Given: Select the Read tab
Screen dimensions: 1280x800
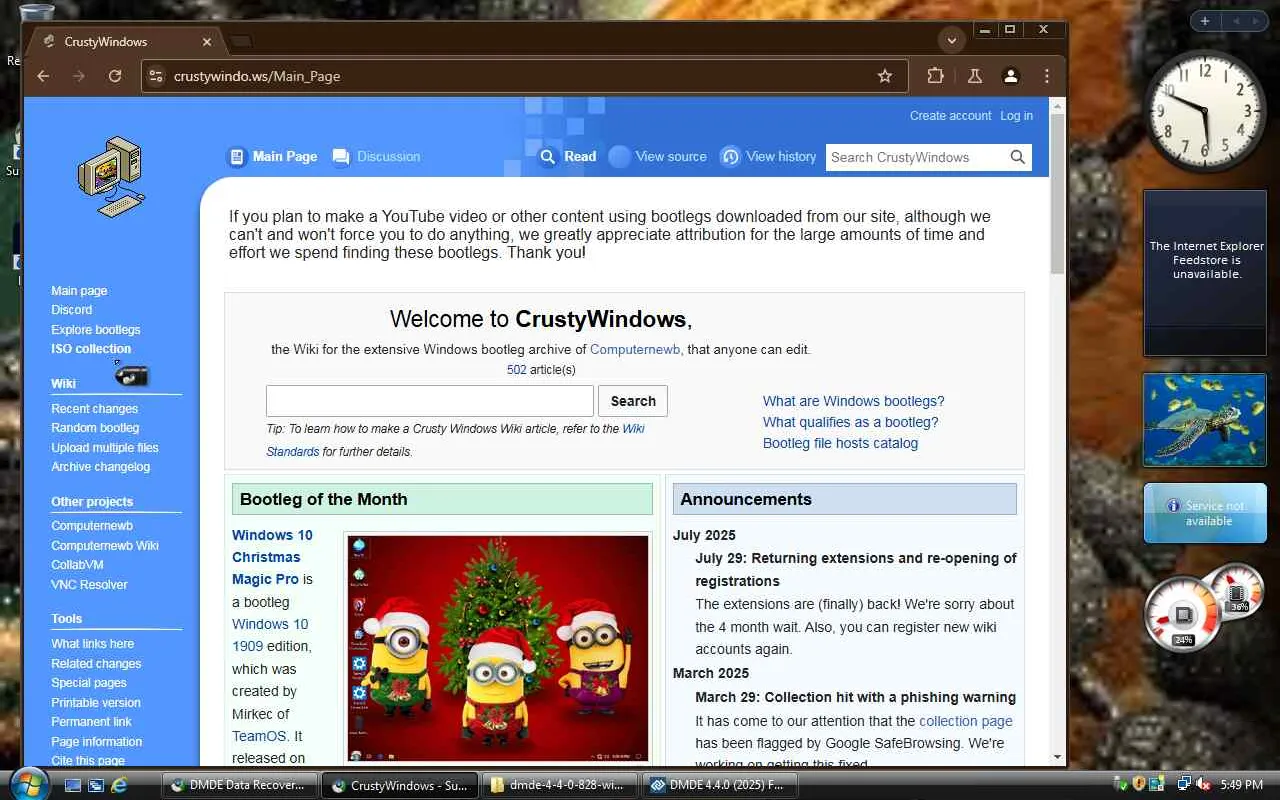Looking at the screenshot, I should pos(568,156).
